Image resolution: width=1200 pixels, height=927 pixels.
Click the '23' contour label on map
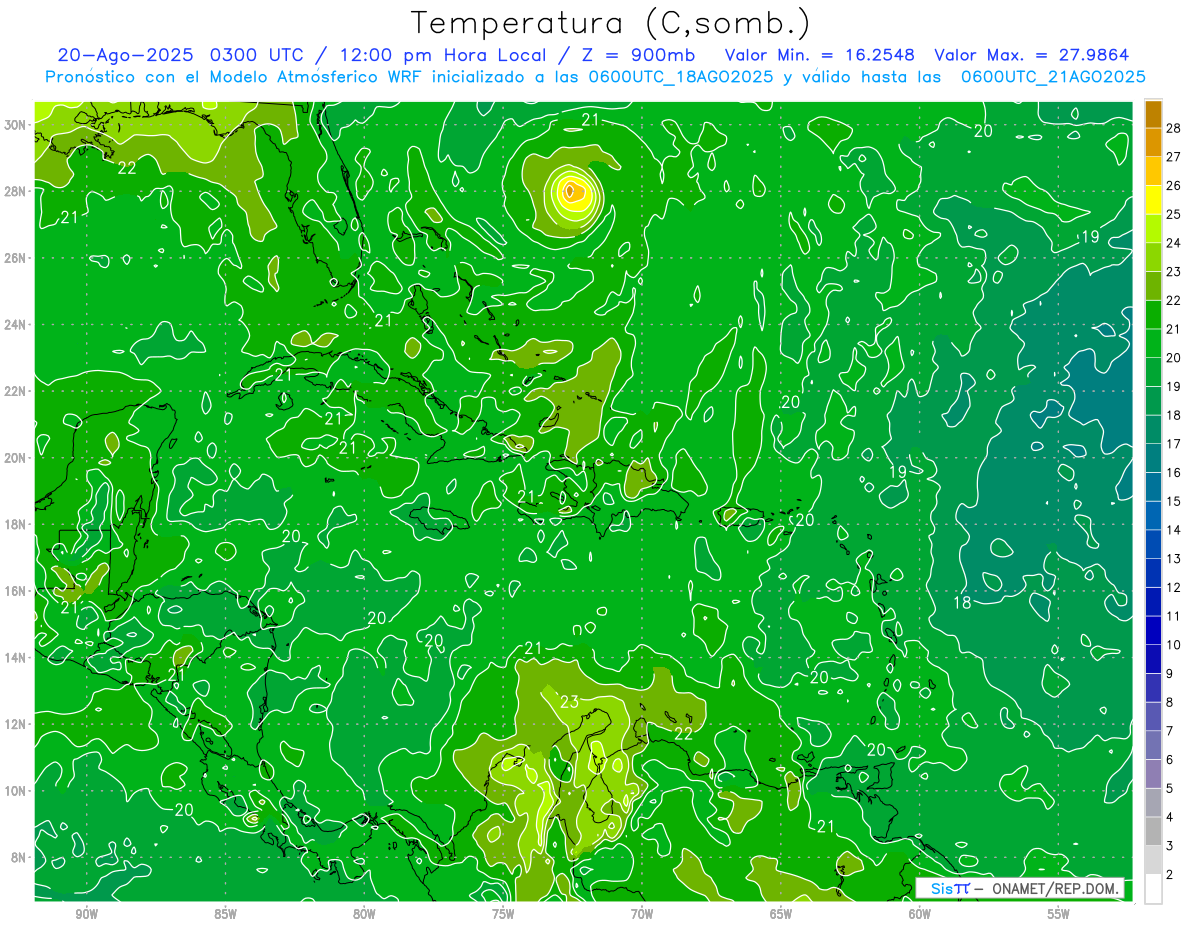pos(570,702)
